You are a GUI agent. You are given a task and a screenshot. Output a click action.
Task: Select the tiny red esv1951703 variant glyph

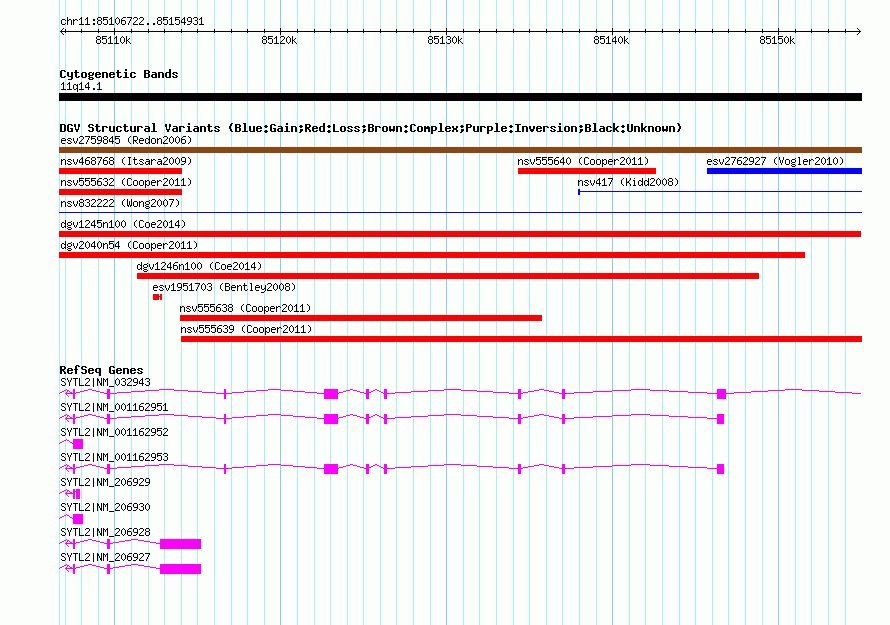[x=157, y=297]
